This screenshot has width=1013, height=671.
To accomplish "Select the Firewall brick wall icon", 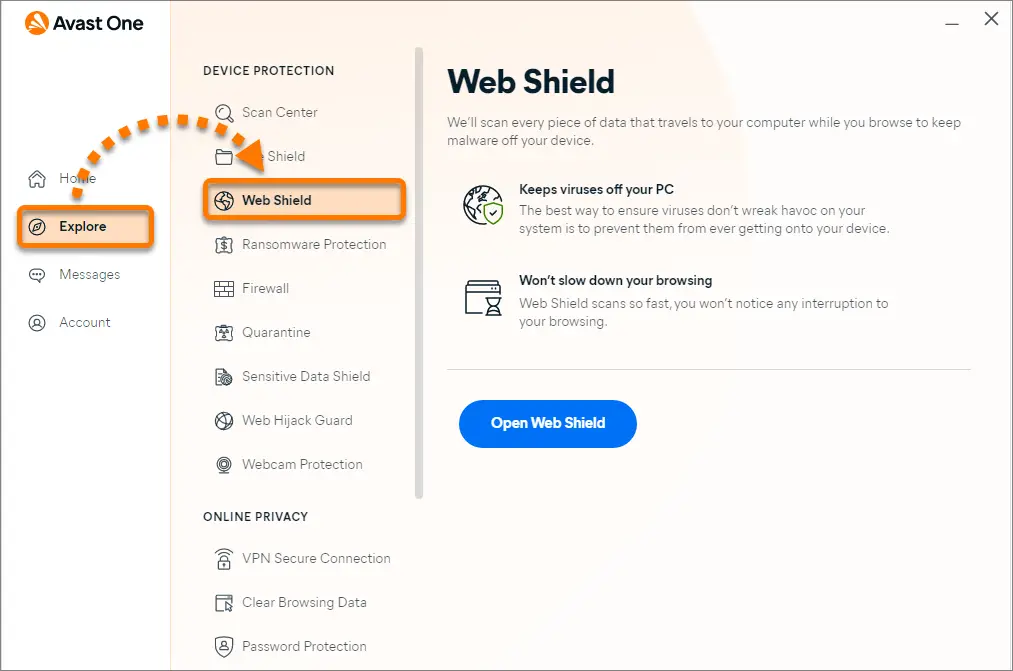I will point(224,289).
